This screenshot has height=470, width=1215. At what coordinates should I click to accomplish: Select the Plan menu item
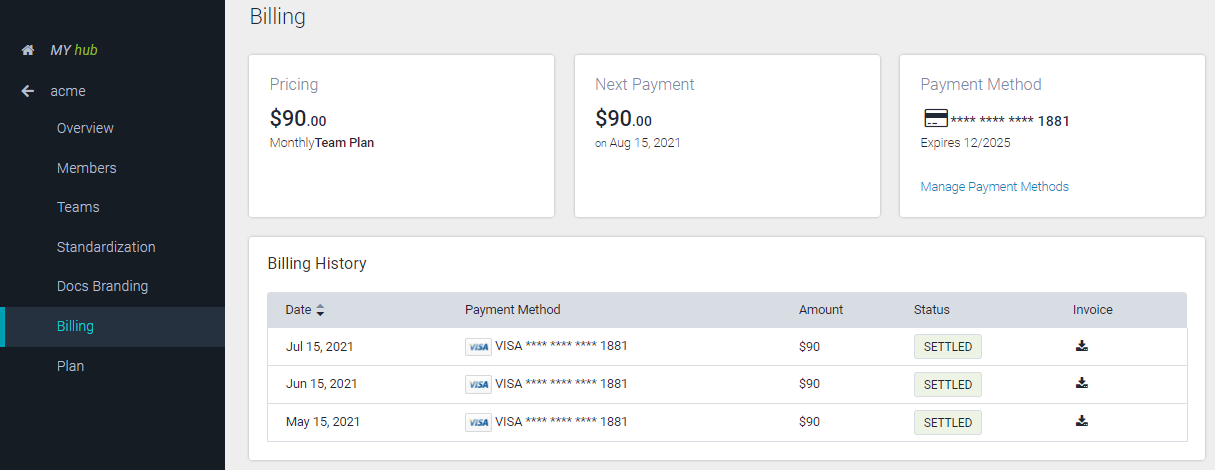(x=70, y=366)
